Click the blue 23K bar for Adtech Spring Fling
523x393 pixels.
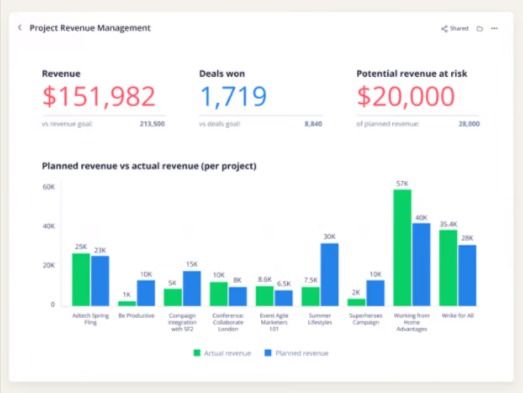pos(100,281)
